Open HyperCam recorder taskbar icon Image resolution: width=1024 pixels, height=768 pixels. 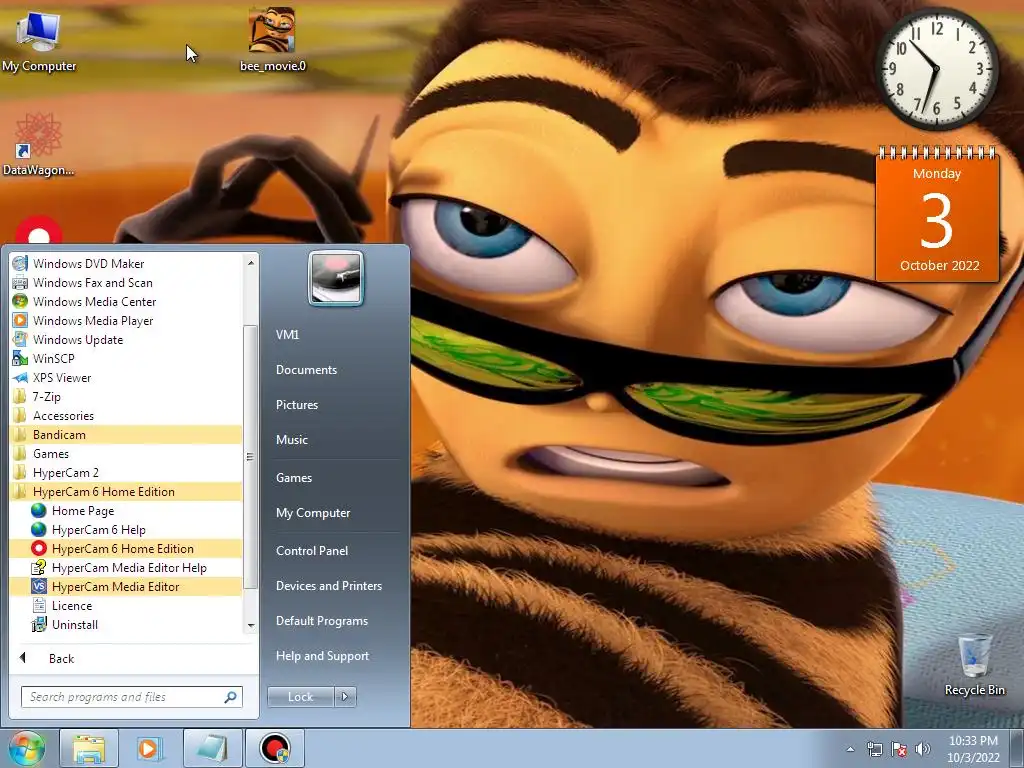(274, 748)
